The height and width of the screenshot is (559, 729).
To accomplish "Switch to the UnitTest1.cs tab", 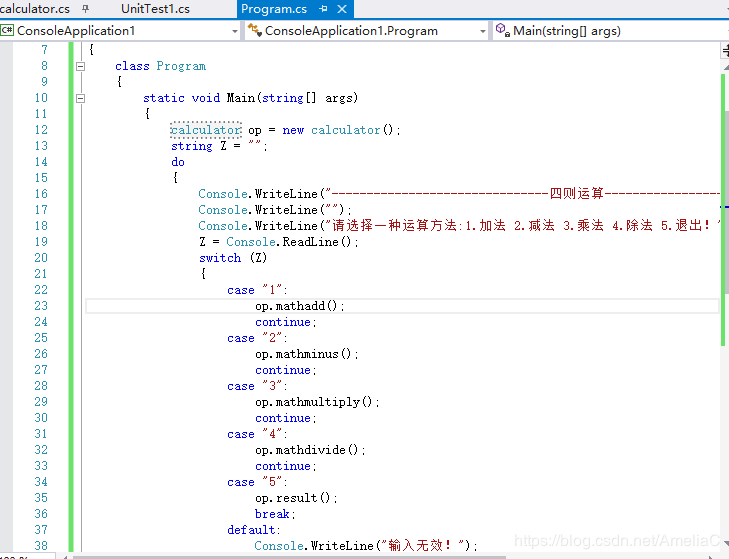I will [155, 9].
